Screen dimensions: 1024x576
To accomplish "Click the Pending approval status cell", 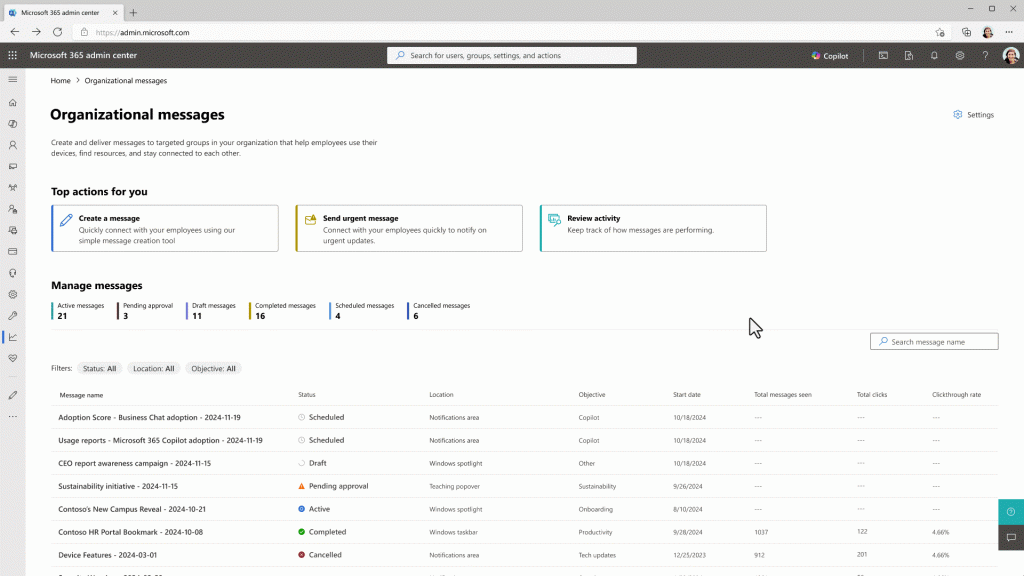I will click(334, 487).
